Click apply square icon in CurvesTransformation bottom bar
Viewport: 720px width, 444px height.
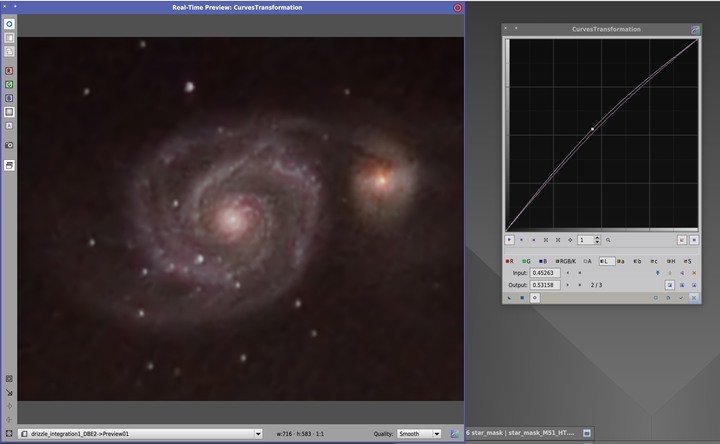[x=522, y=298]
